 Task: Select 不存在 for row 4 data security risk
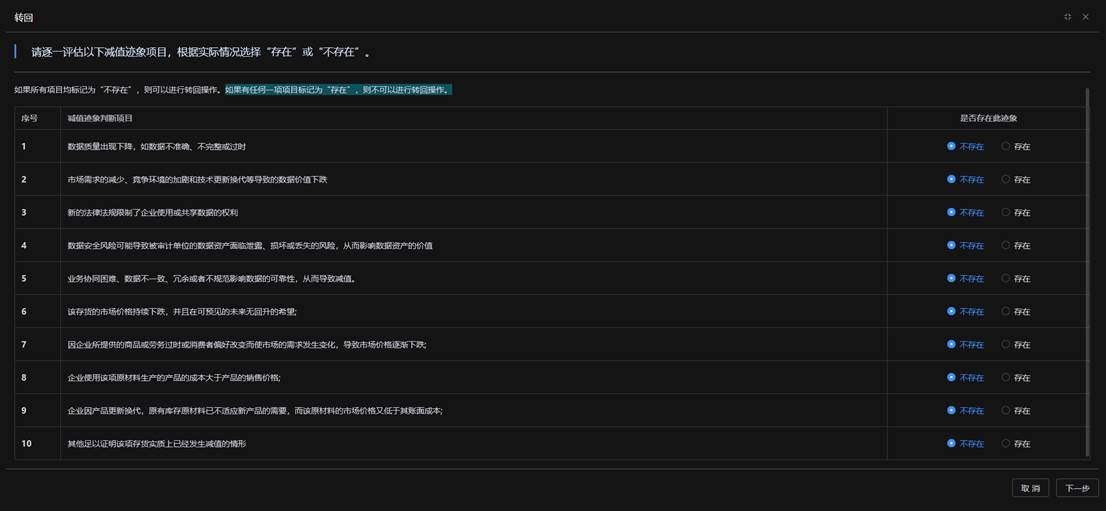[951, 245]
